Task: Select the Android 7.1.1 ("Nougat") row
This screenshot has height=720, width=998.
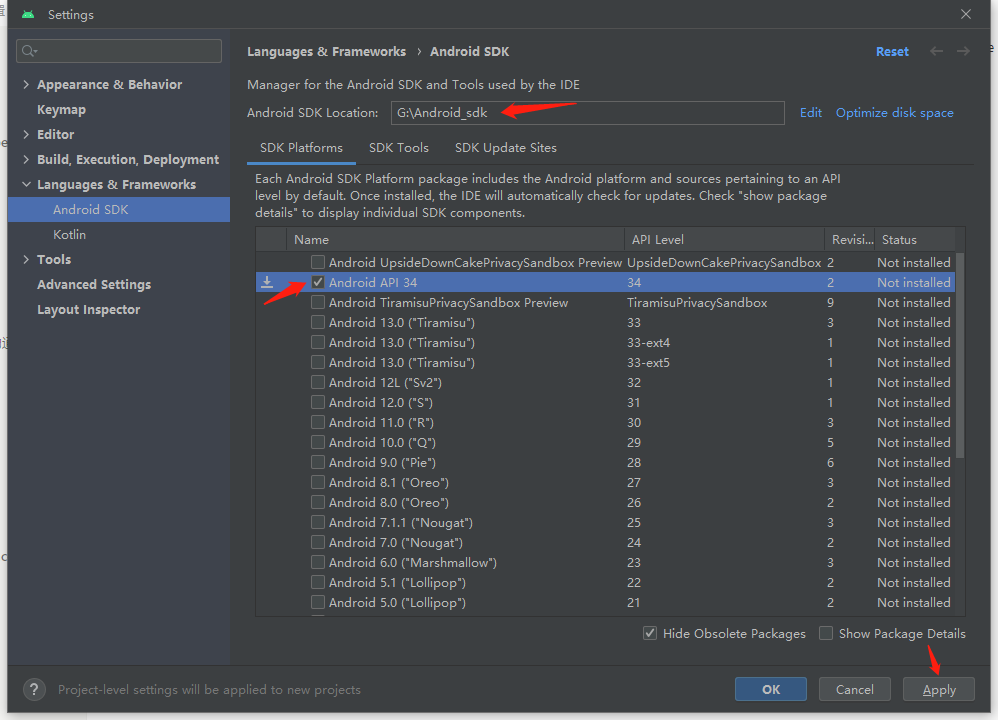Action: click(x=605, y=522)
